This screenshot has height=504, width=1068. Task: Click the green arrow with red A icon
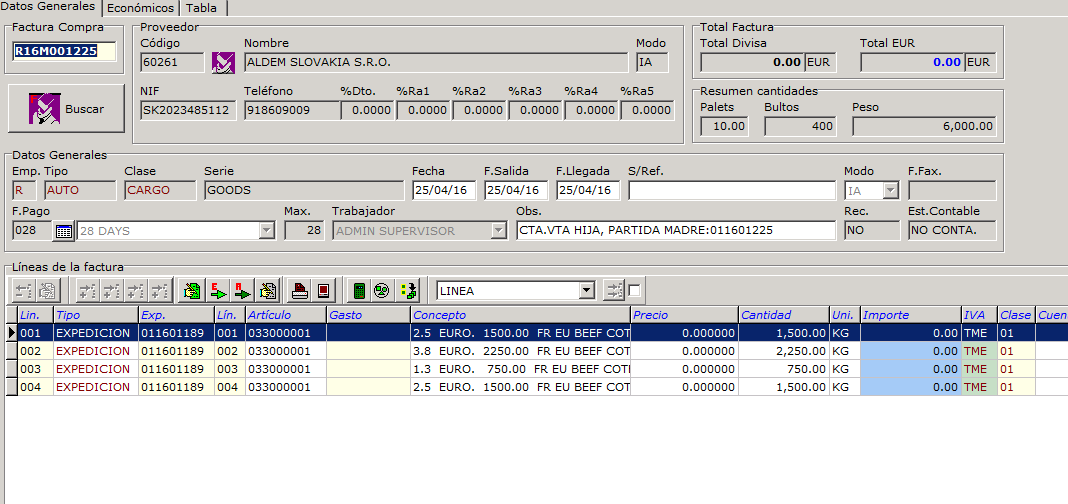pyautogui.click(x=242, y=291)
